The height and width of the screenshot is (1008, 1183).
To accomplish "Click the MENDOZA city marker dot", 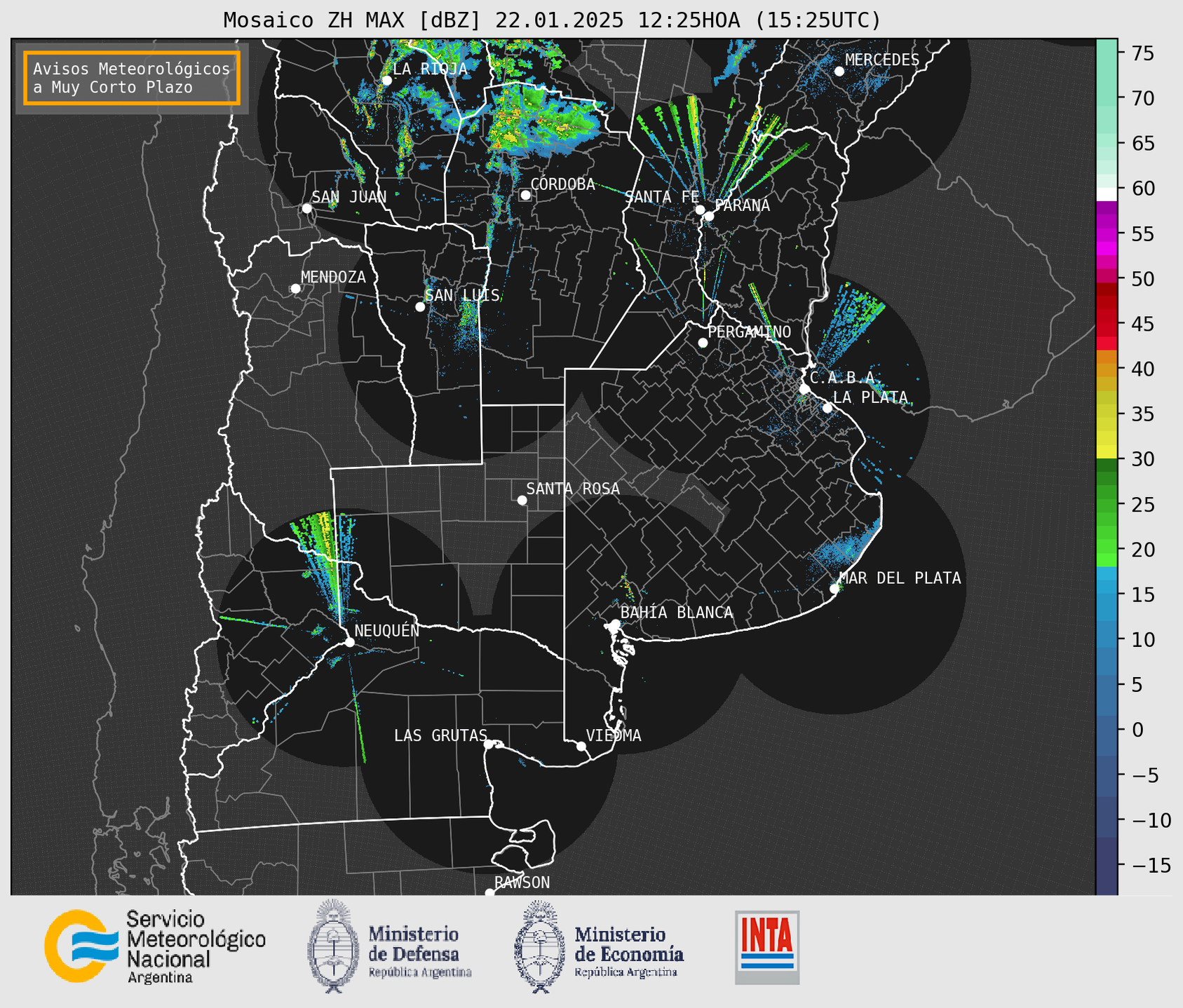I will pos(295,289).
